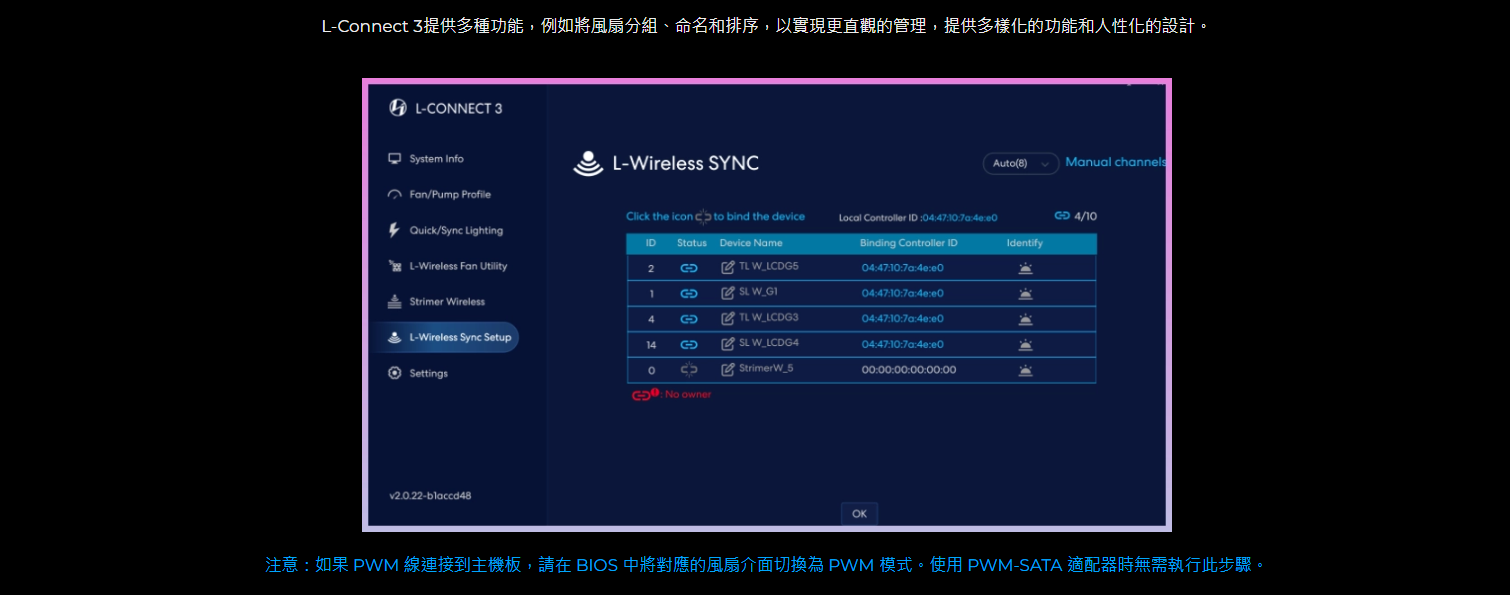Open the L-Wireless Fan Utility
The width and height of the screenshot is (1510, 595).
click(457, 266)
